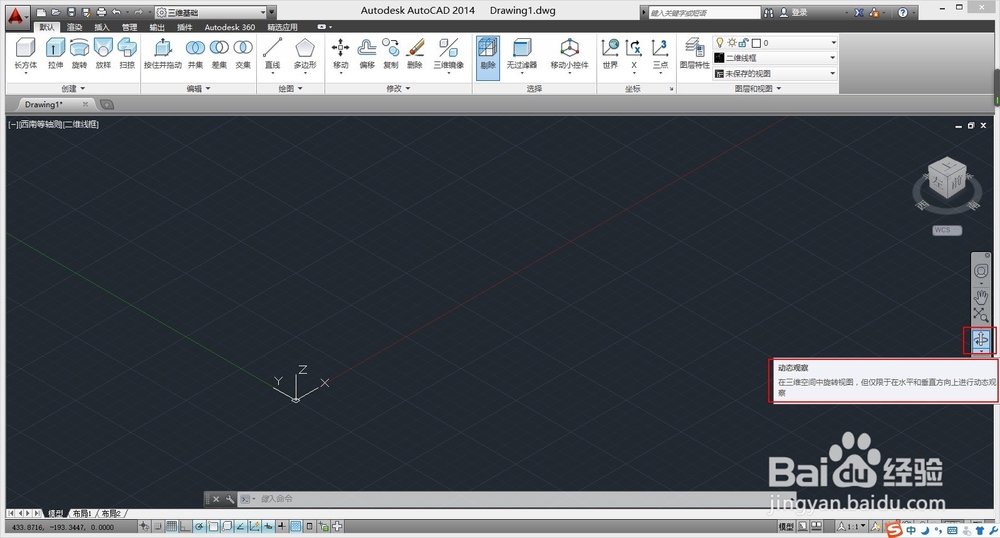Click the print icon in quick access toolbar
Viewport: 1000px width, 538px height.
101,12
